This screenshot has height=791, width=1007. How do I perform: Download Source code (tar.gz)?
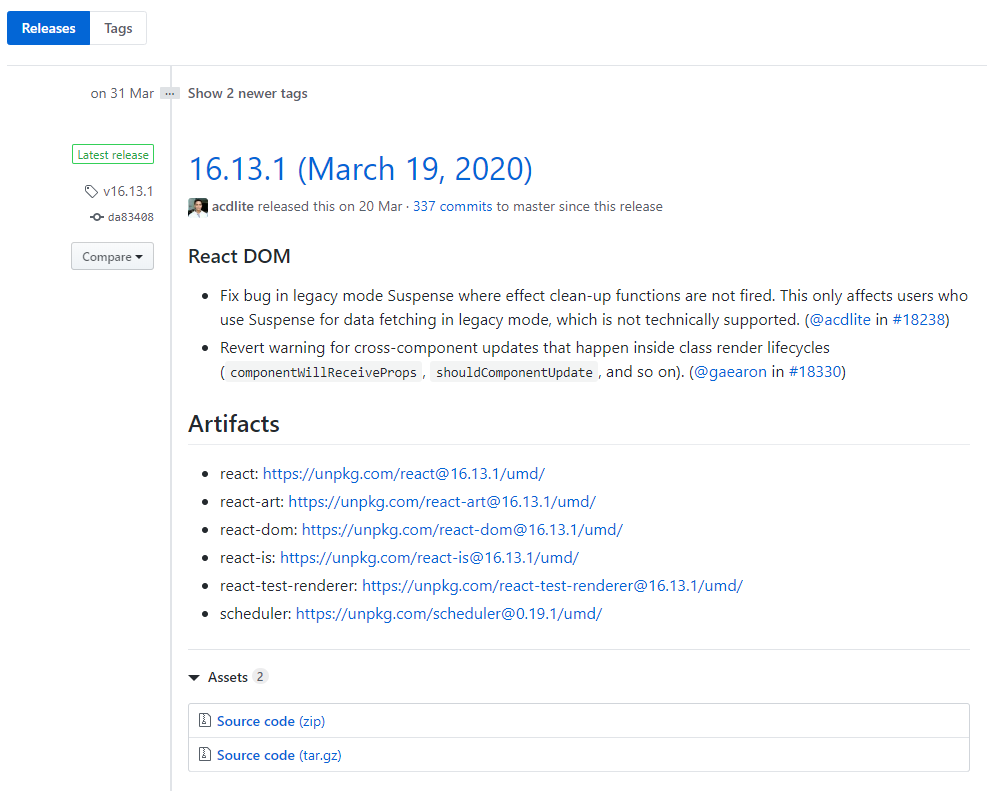279,755
